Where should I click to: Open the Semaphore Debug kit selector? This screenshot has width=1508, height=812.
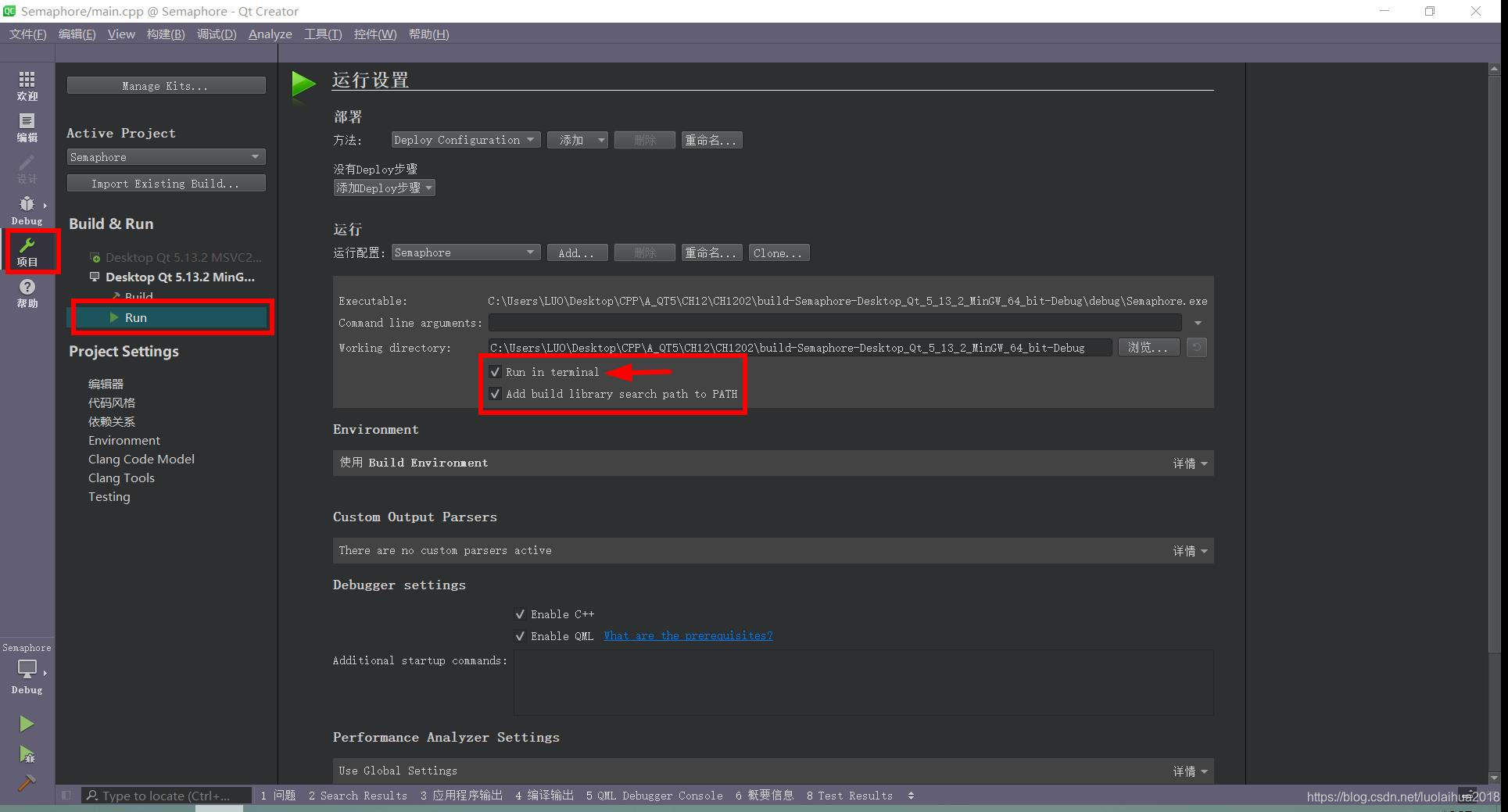point(27,670)
